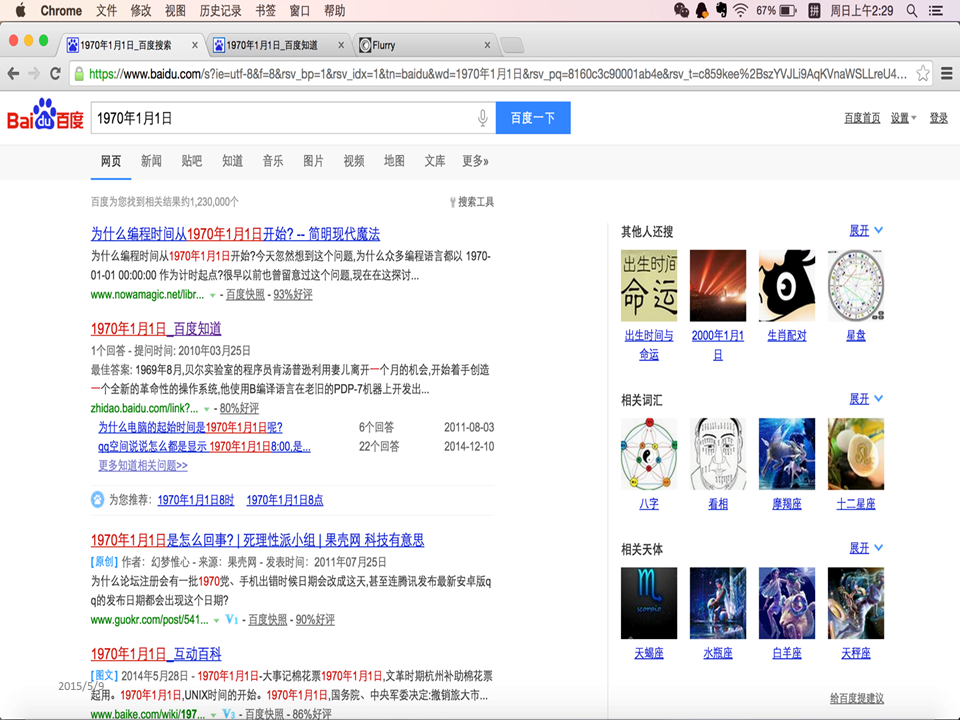Open dropdown arrow next to guokr.com URL
Viewport: 960px width, 720px height.
click(216, 621)
